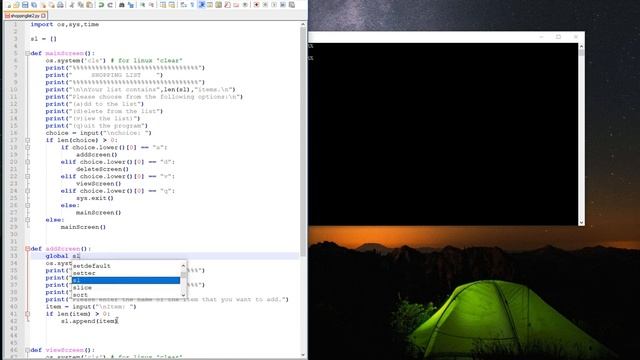This screenshot has height=360, width=640.
Task: Click the Open file toolbar icon
Action: tap(16, 5)
